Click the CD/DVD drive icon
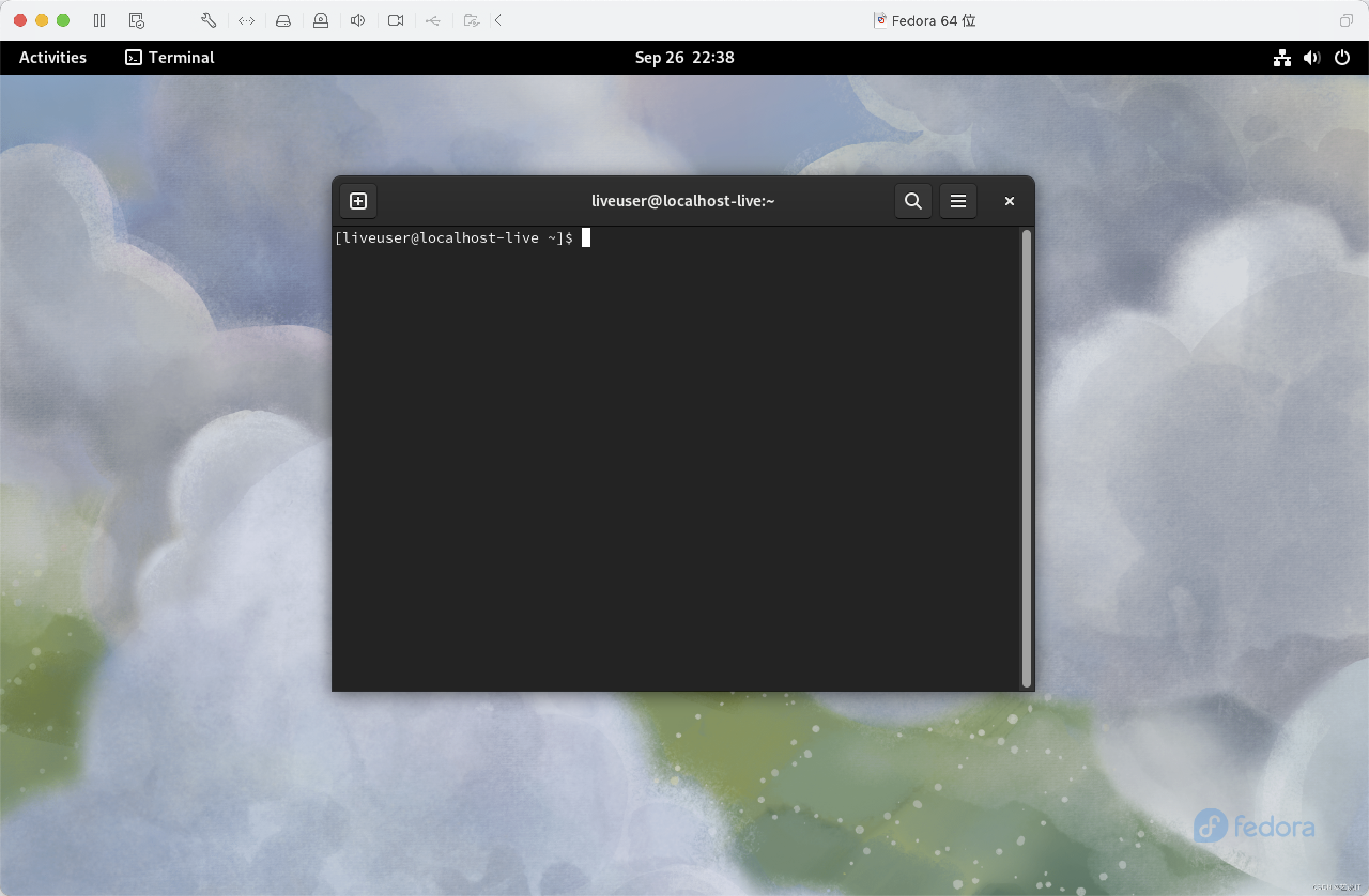The image size is (1369, 896). point(320,21)
